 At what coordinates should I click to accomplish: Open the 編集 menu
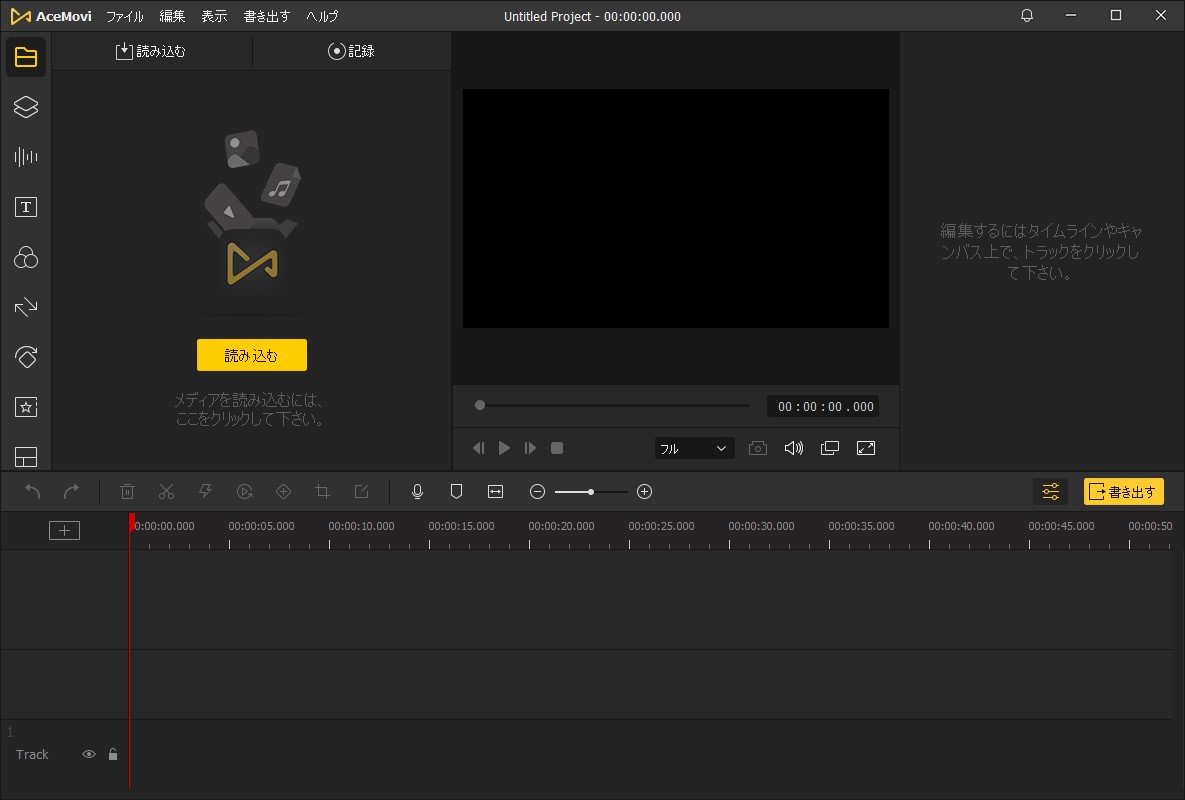click(x=173, y=16)
